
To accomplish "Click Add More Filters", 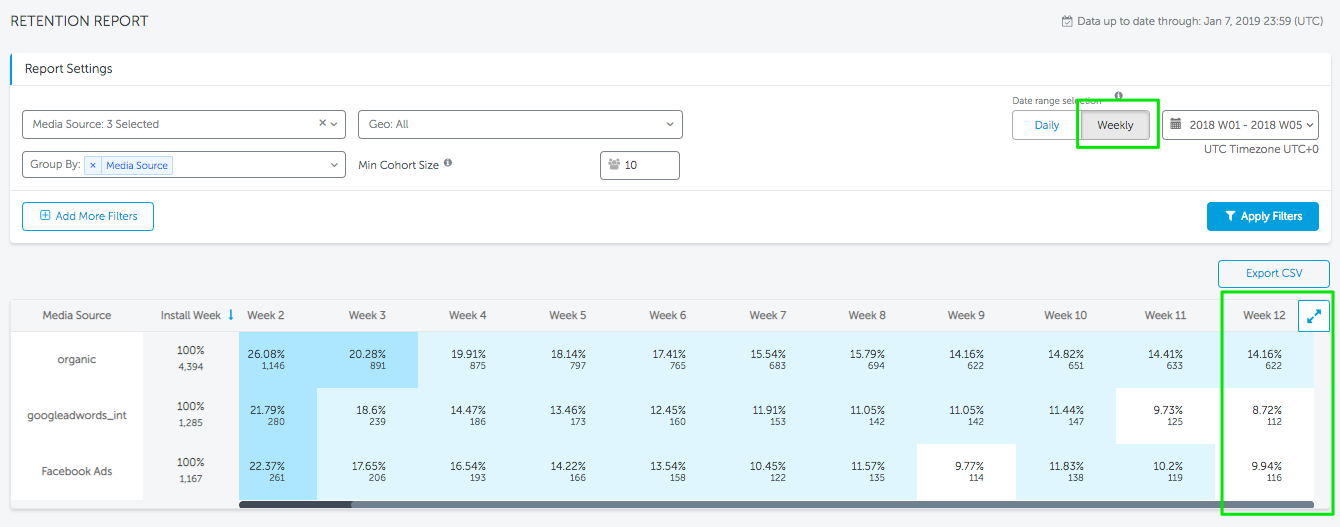I will [x=88, y=216].
